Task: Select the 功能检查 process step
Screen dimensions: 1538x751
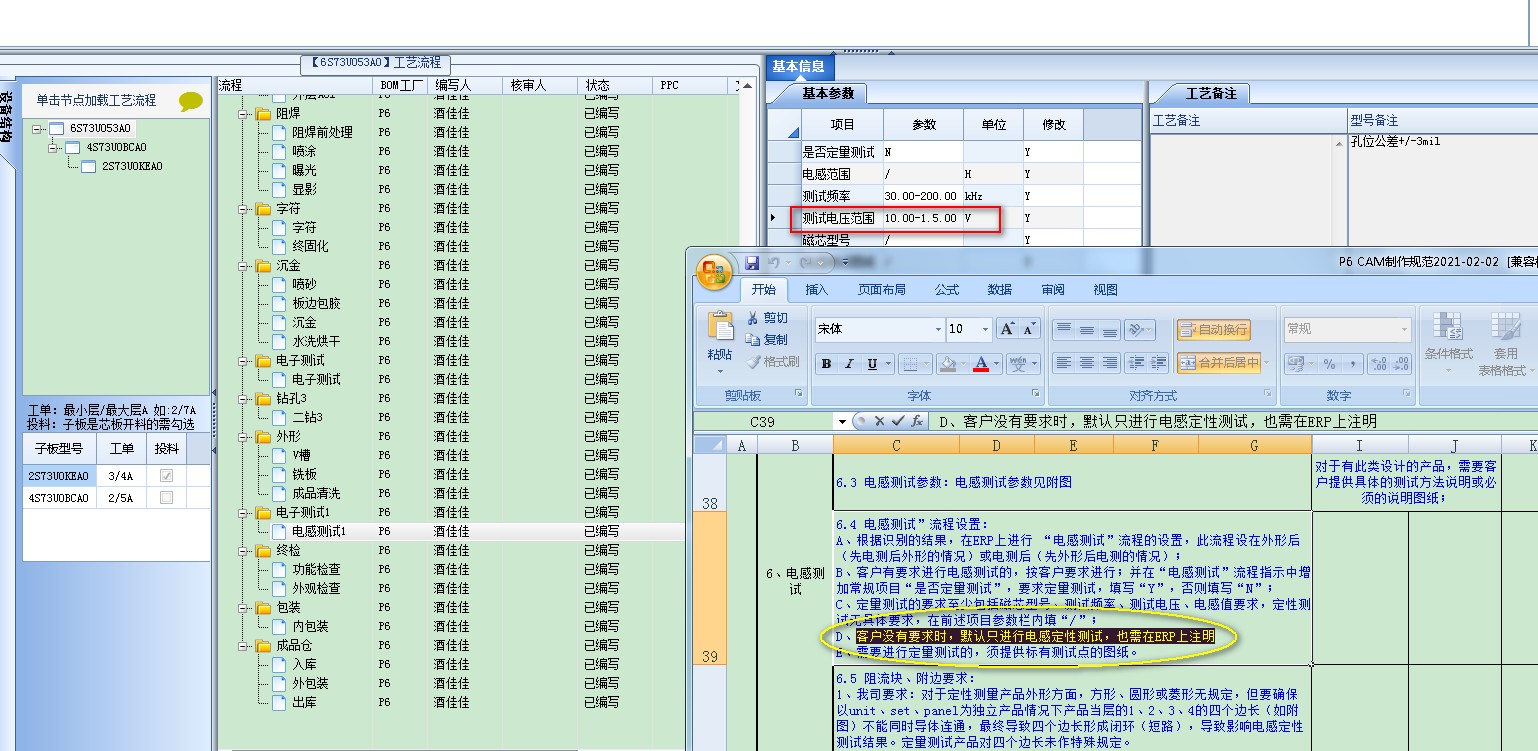Action: click(x=316, y=569)
